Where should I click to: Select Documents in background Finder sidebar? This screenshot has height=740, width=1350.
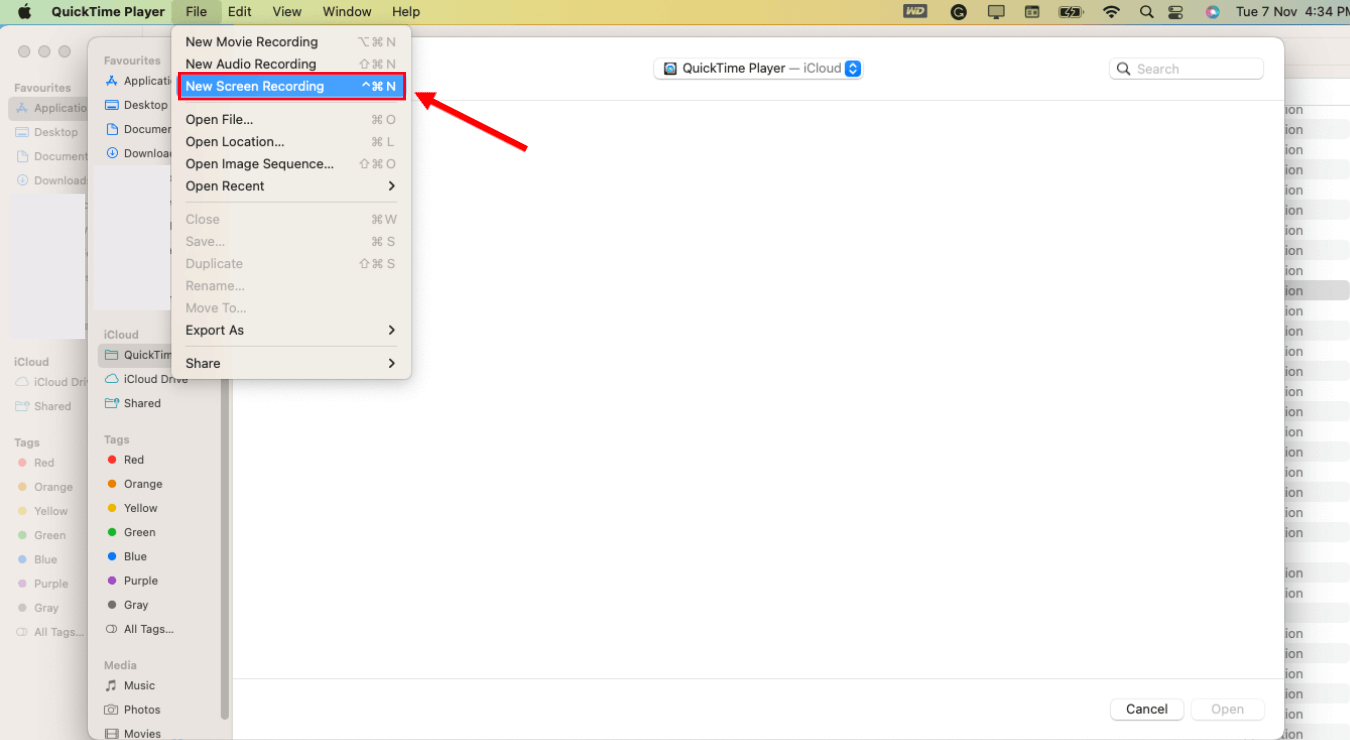tap(51, 156)
